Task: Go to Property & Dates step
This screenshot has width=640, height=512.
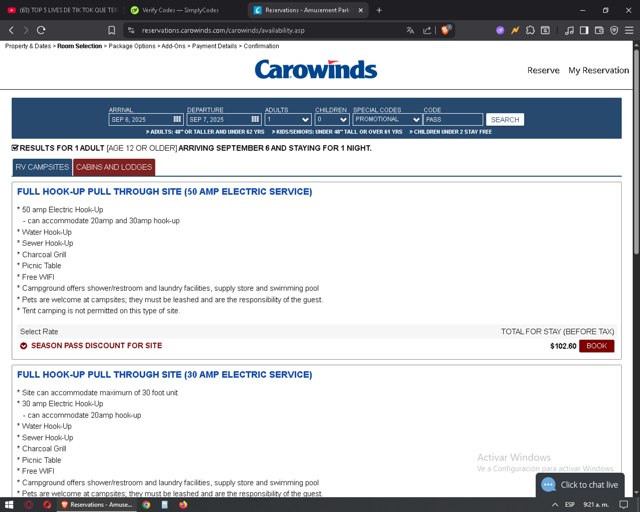Action: 28,46
